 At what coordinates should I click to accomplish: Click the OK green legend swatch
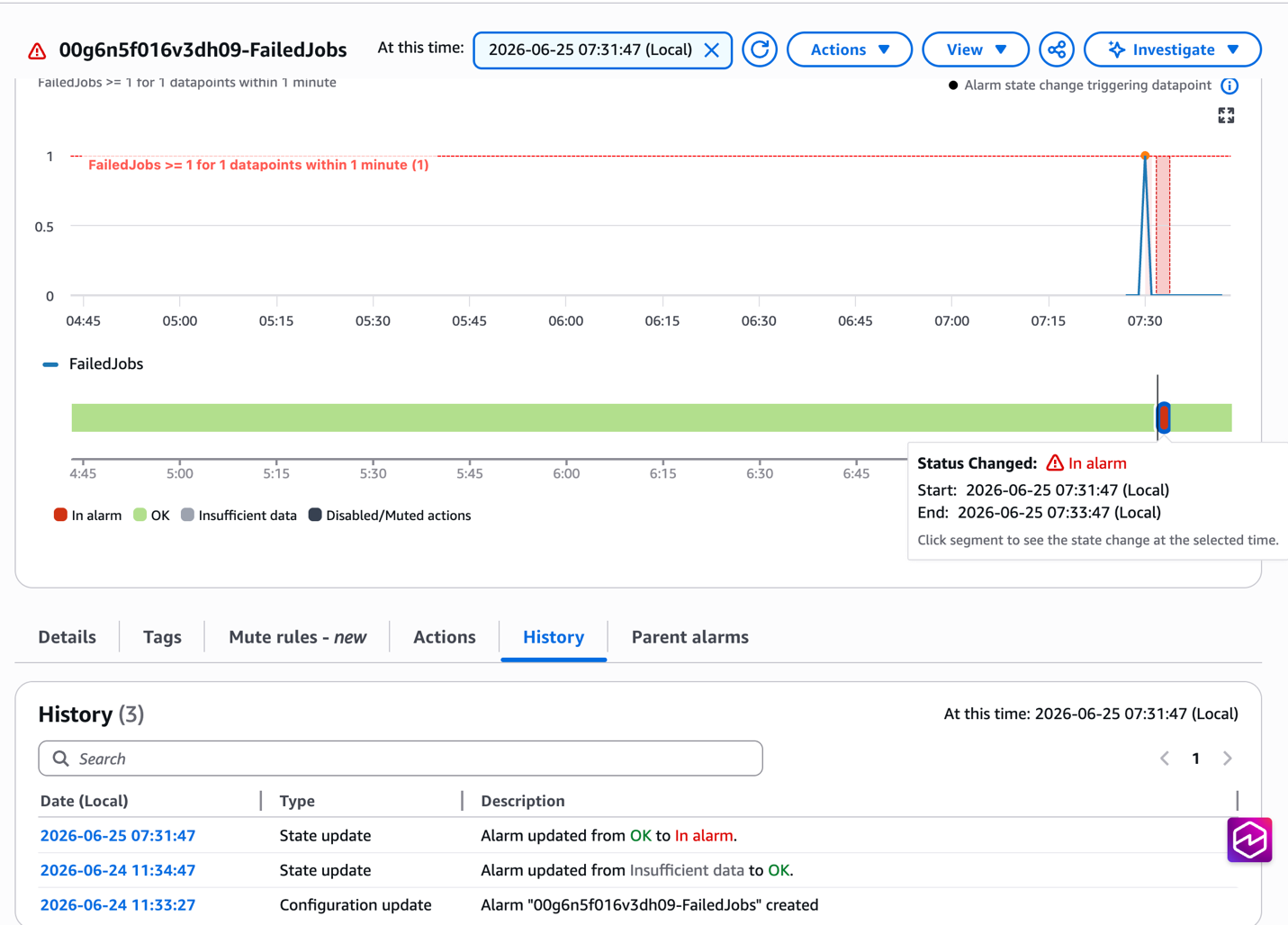pyautogui.click(x=140, y=515)
